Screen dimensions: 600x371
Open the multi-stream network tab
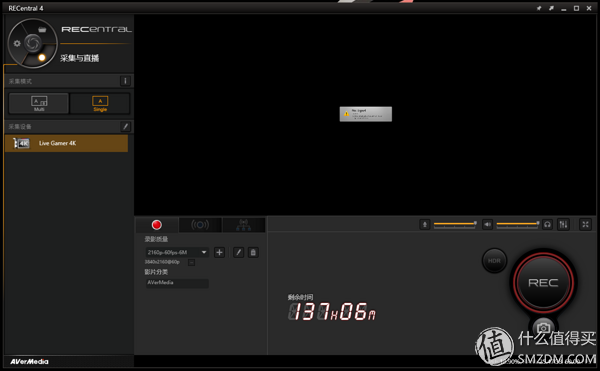(x=243, y=225)
